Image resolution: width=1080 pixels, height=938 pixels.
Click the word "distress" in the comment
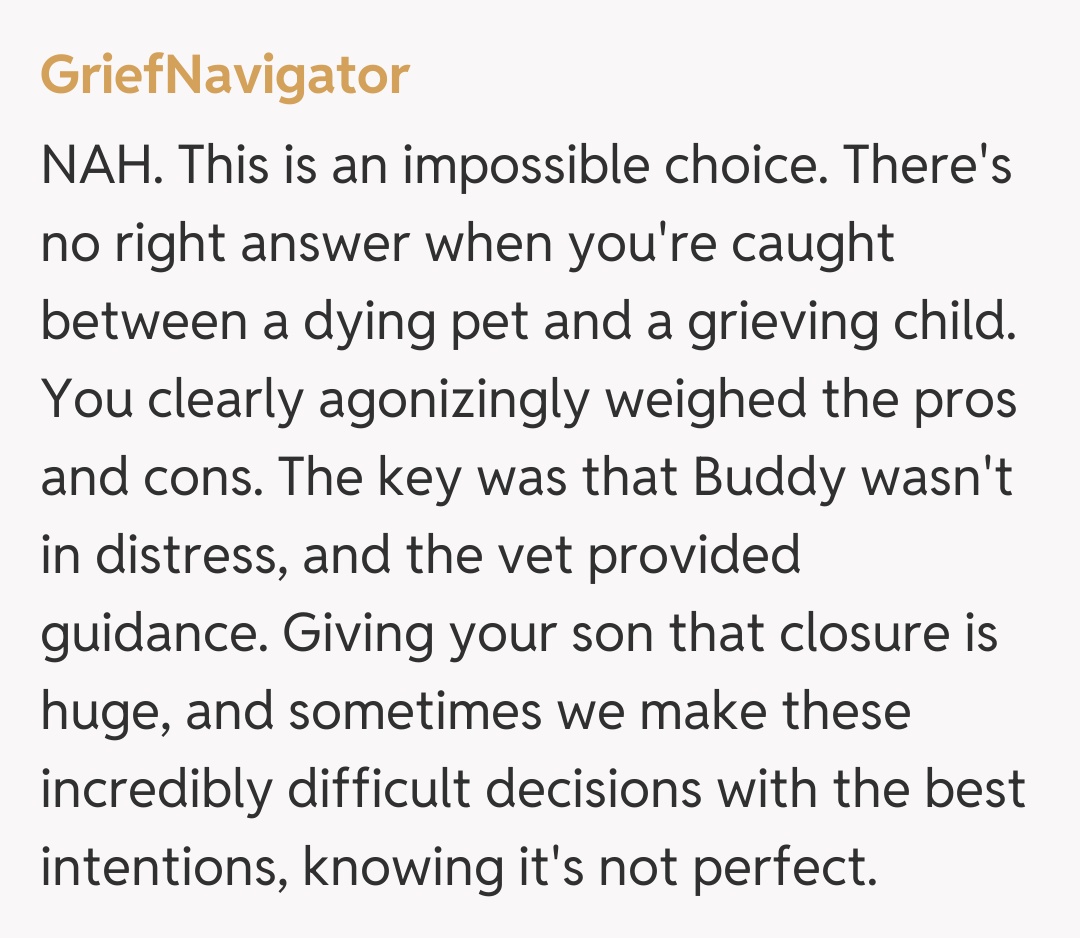point(183,556)
